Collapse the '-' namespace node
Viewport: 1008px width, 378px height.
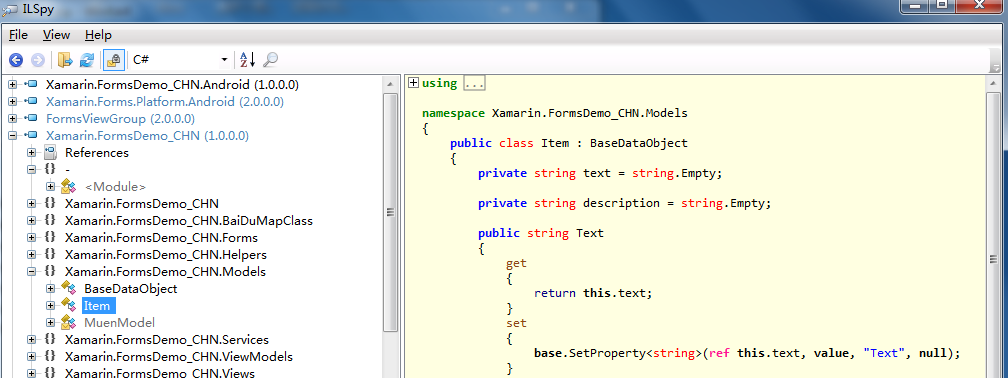pos(31,170)
